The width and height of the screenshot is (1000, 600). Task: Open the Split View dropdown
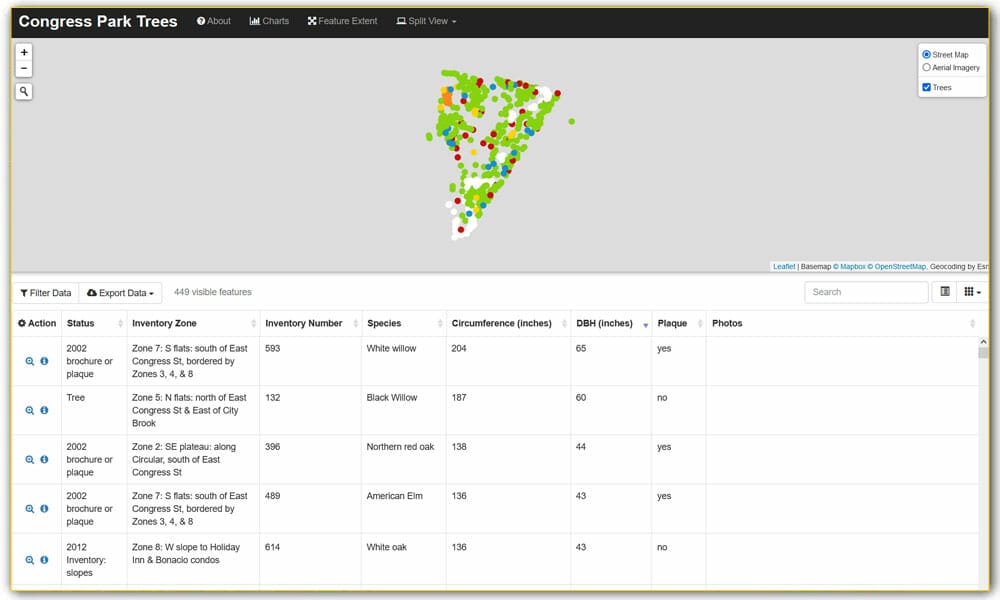point(426,20)
